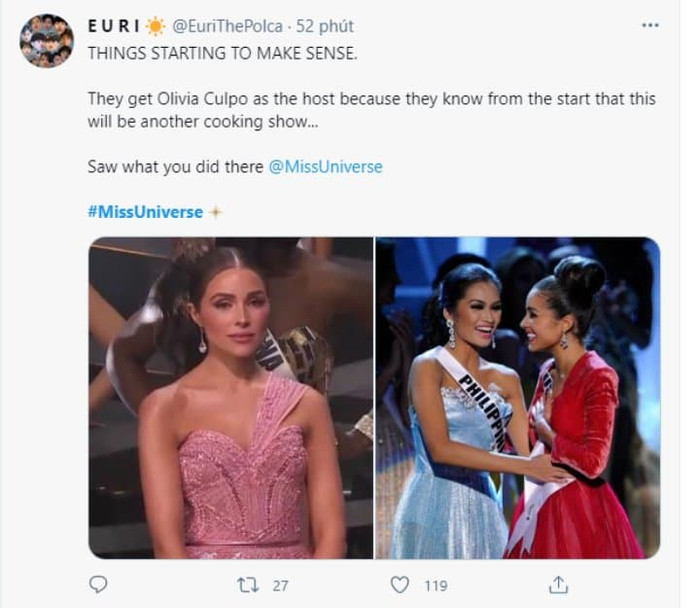Image resolution: width=700 pixels, height=608 pixels.
Task: Open the share upload icon
Action: coord(558,585)
